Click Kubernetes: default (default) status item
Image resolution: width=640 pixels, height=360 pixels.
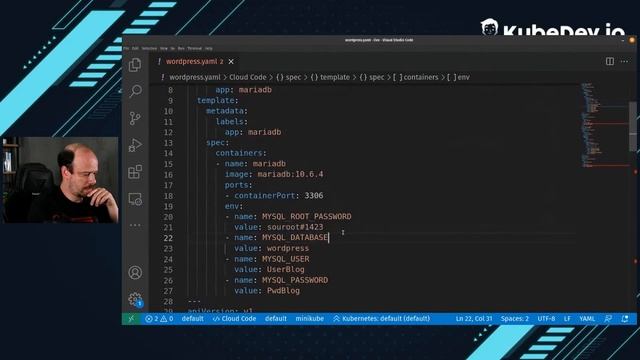coord(382,319)
